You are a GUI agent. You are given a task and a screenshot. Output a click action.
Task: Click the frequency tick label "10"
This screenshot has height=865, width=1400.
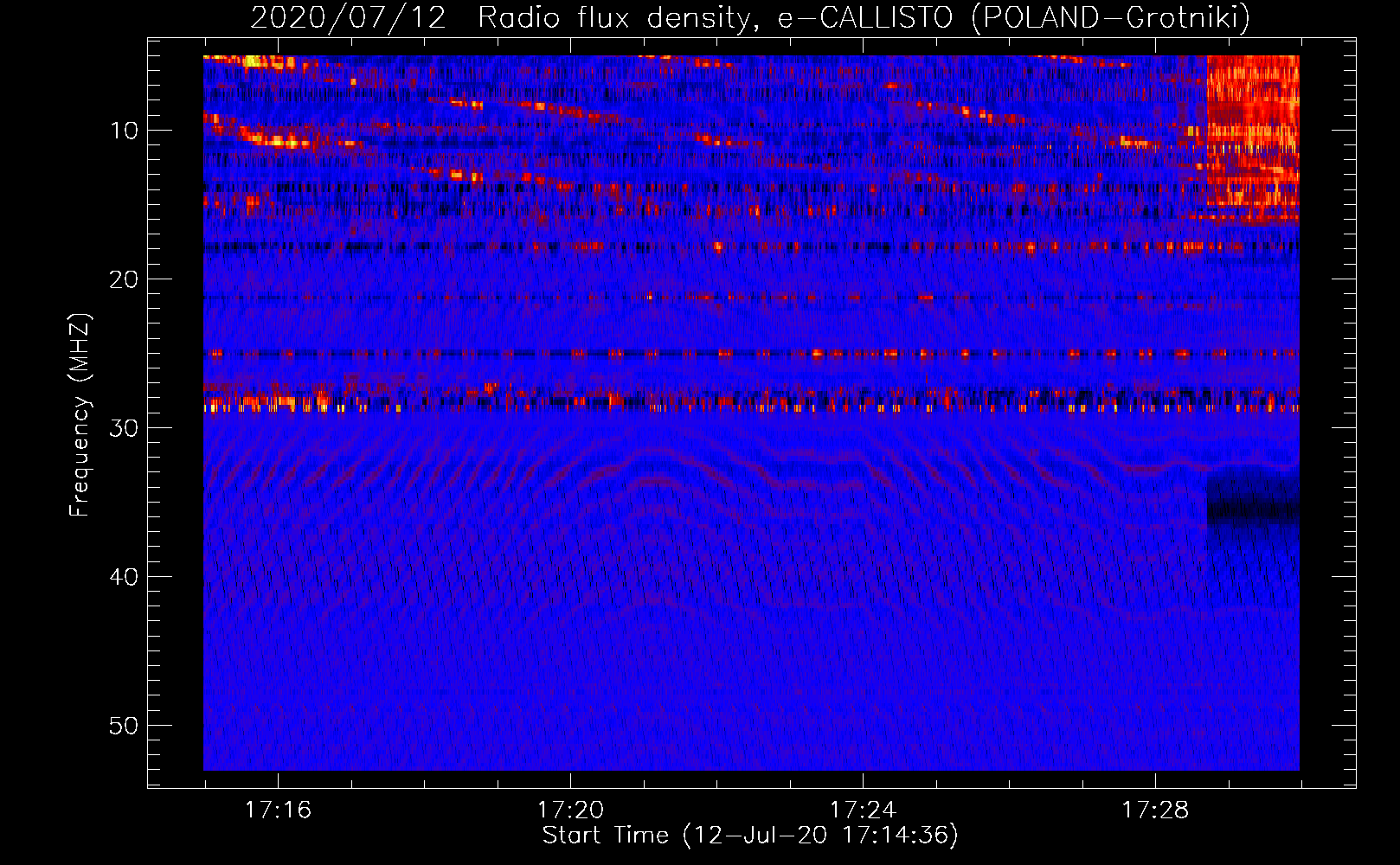click(125, 131)
